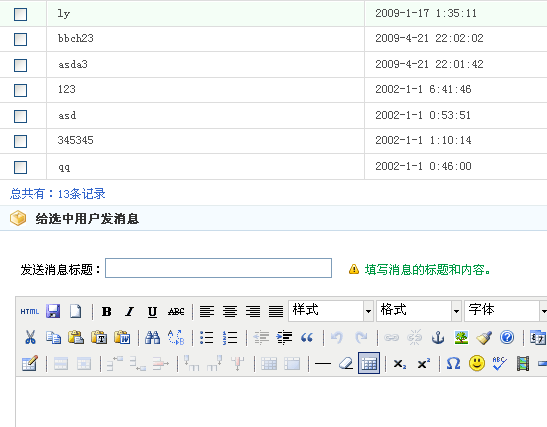This screenshot has height=427, width=547.
Task: Click the anchor insert icon
Action: [438, 337]
